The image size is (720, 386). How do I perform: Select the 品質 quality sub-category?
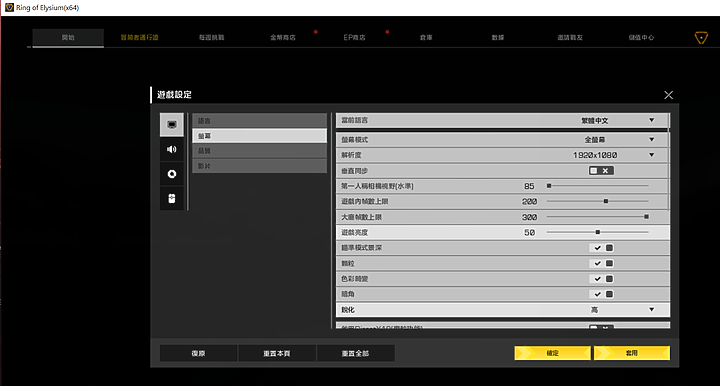259,151
